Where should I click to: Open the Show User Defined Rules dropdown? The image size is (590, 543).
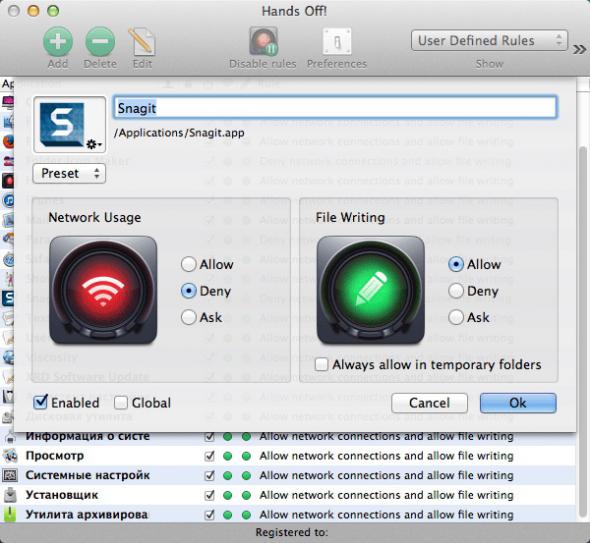coord(489,40)
